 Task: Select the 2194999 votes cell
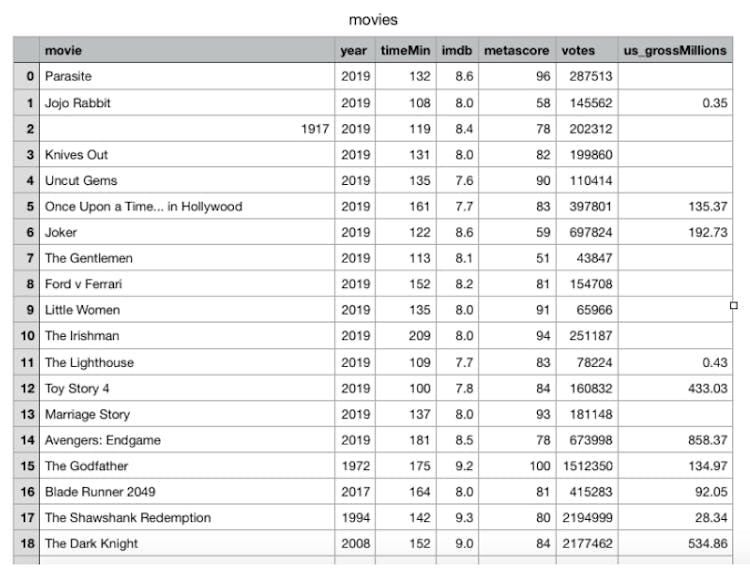pyautogui.click(x=587, y=518)
